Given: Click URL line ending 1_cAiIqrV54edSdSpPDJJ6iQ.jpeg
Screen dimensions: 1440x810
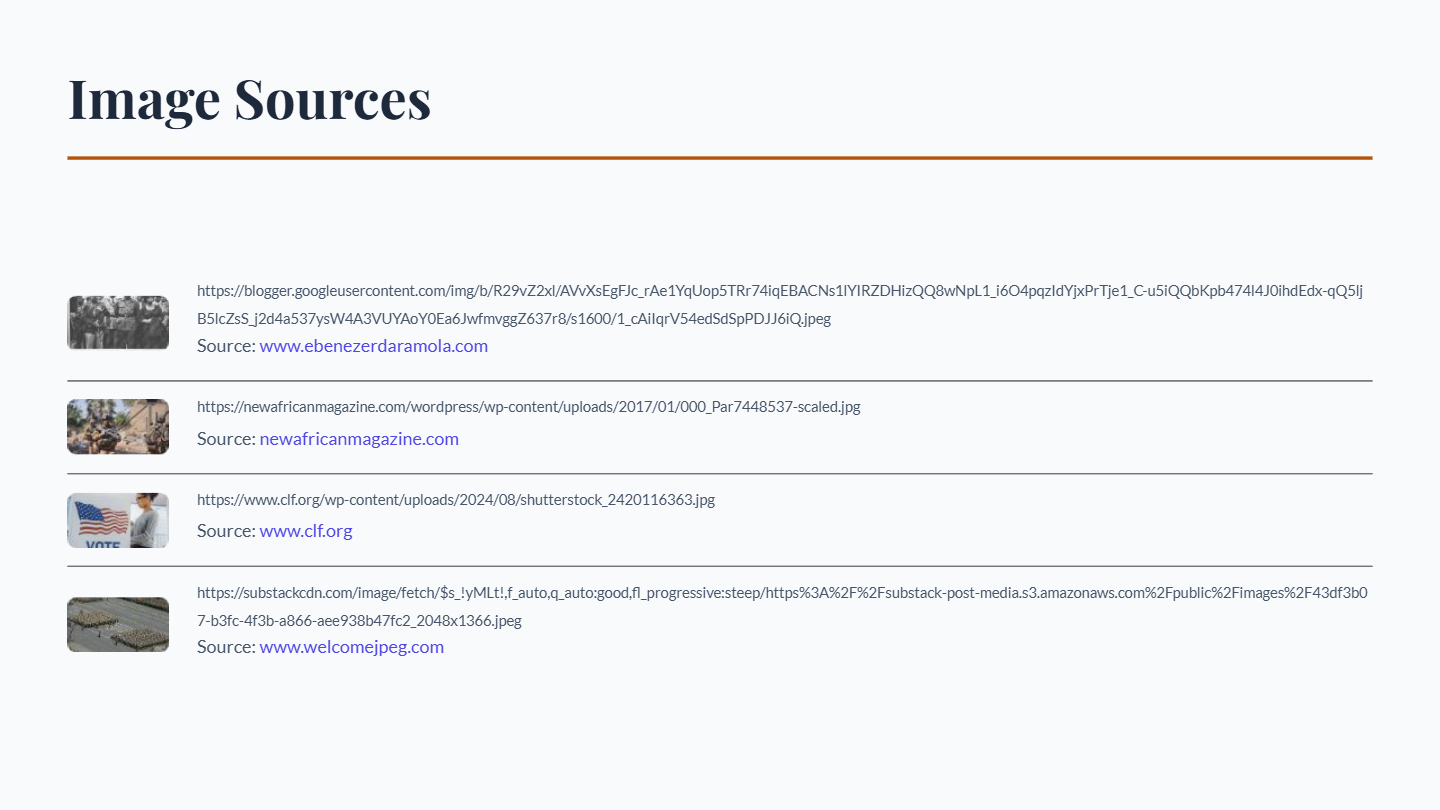Looking at the screenshot, I should [514, 319].
